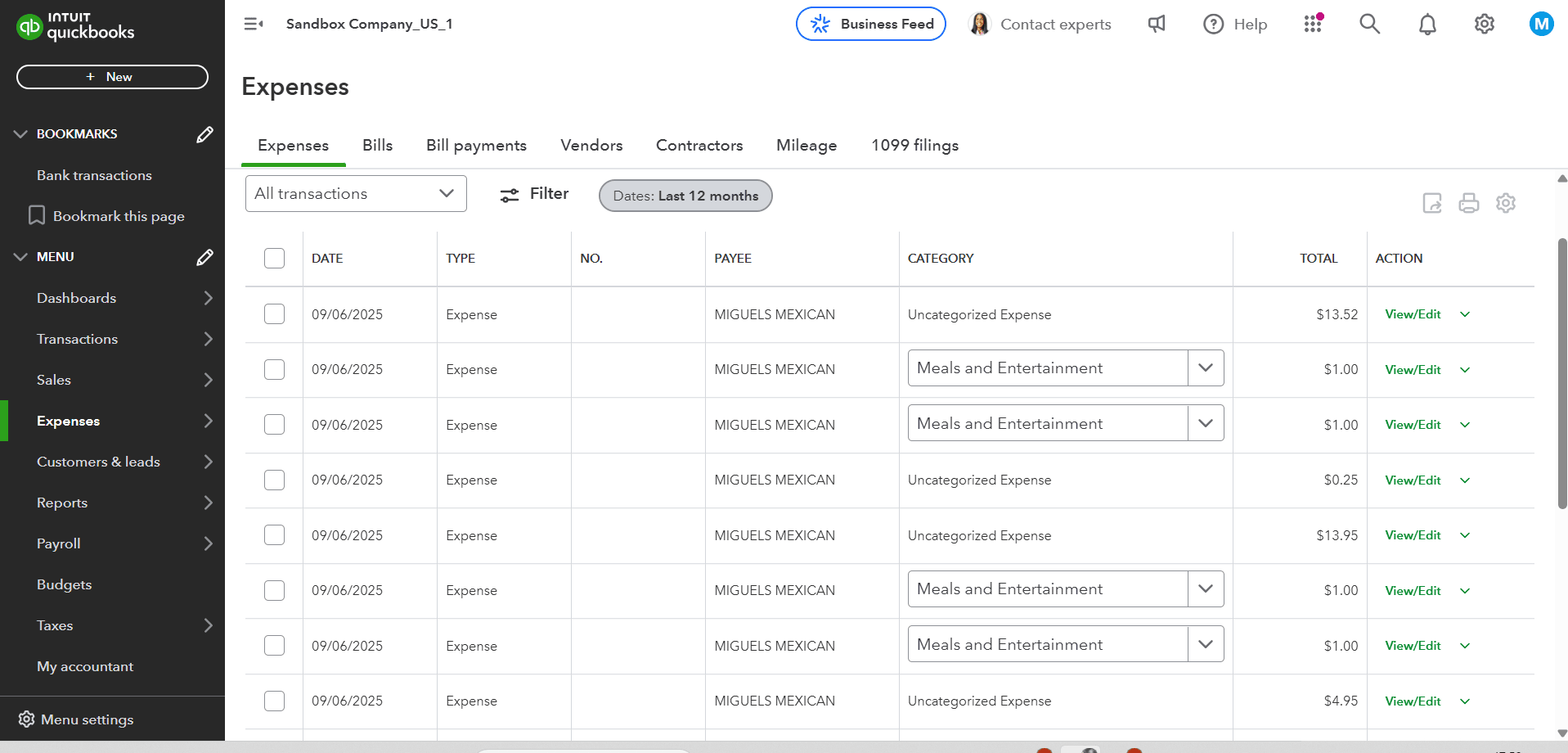
Task: Switch to the 1099 filings tab
Action: (914, 145)
